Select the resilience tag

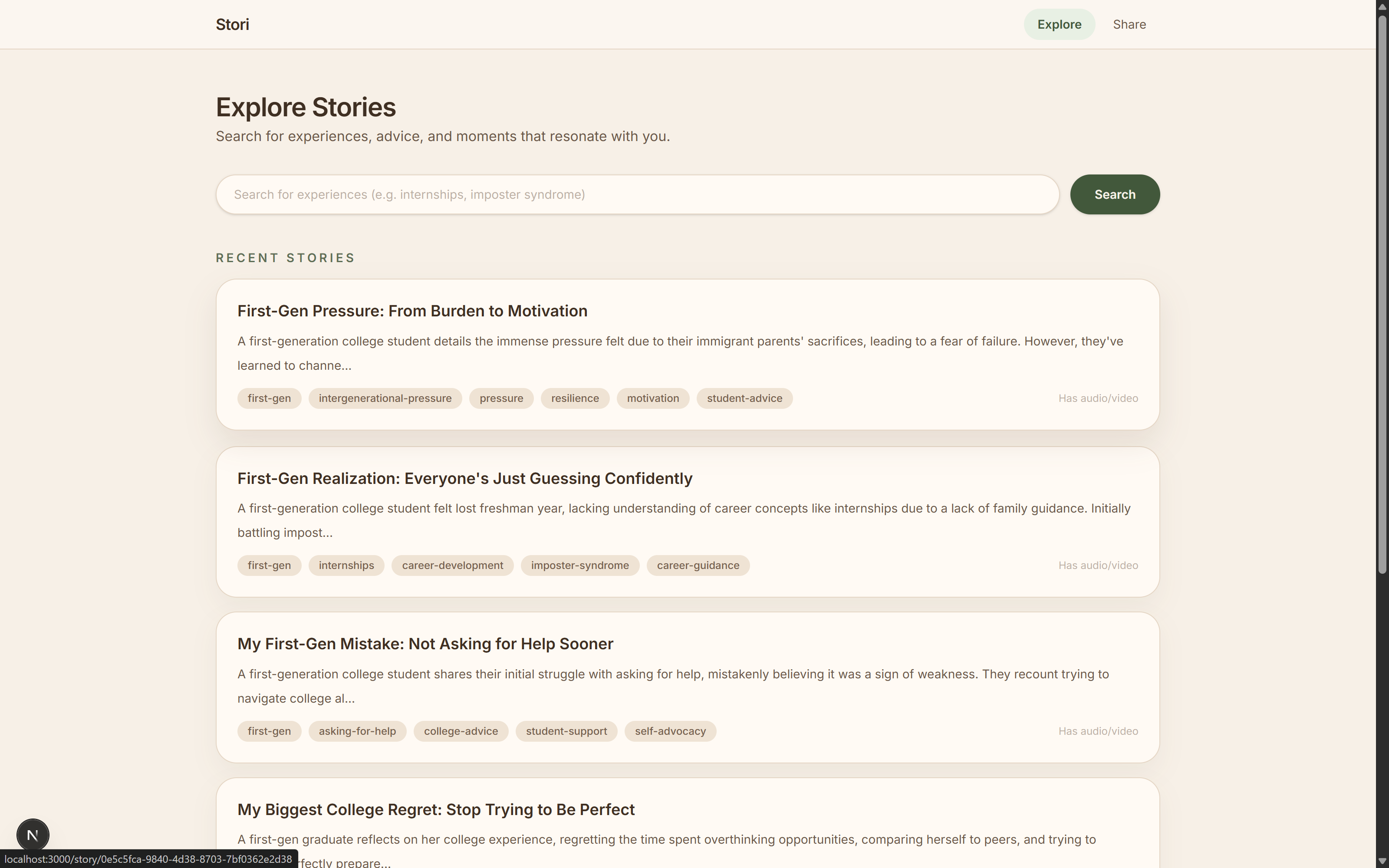pyautogui.click(x=575, y=398)
